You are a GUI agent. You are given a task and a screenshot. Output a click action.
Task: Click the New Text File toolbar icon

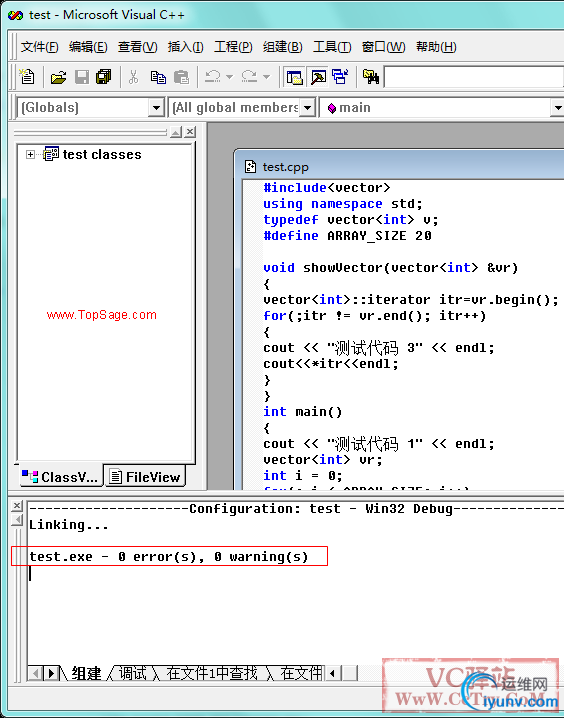(27, 77)
